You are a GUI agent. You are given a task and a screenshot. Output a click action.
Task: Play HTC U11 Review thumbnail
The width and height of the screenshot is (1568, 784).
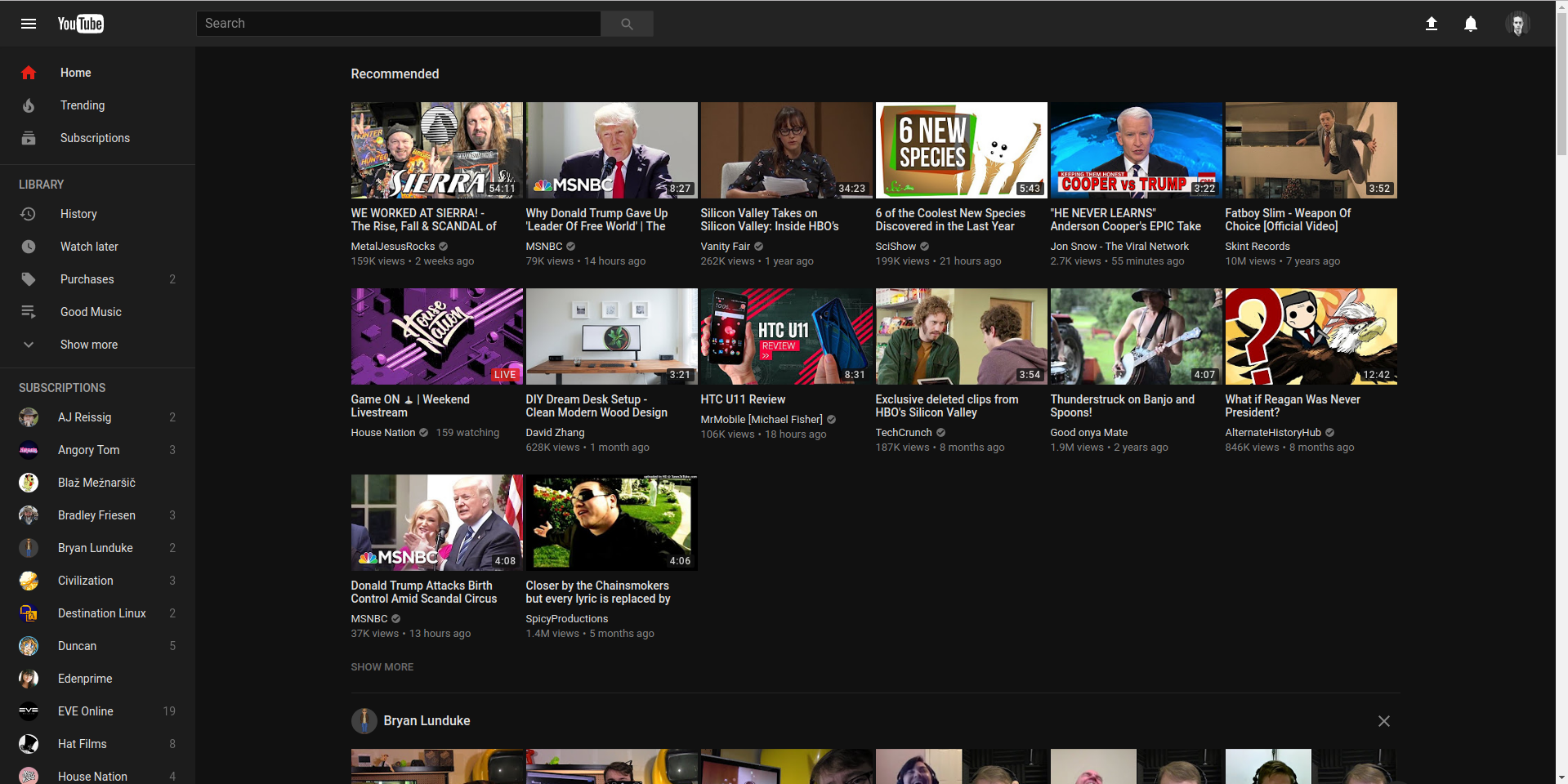pyautogui.click(x=787, y=336)
